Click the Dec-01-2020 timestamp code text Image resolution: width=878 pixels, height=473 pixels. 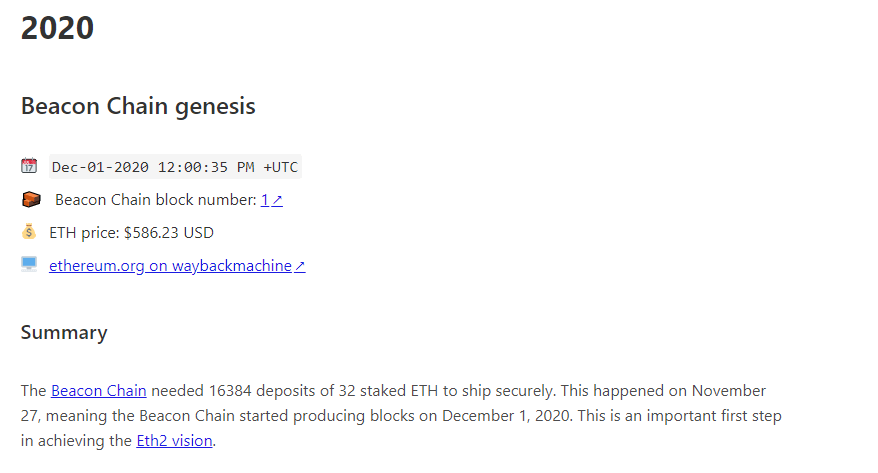click(175, 167)
